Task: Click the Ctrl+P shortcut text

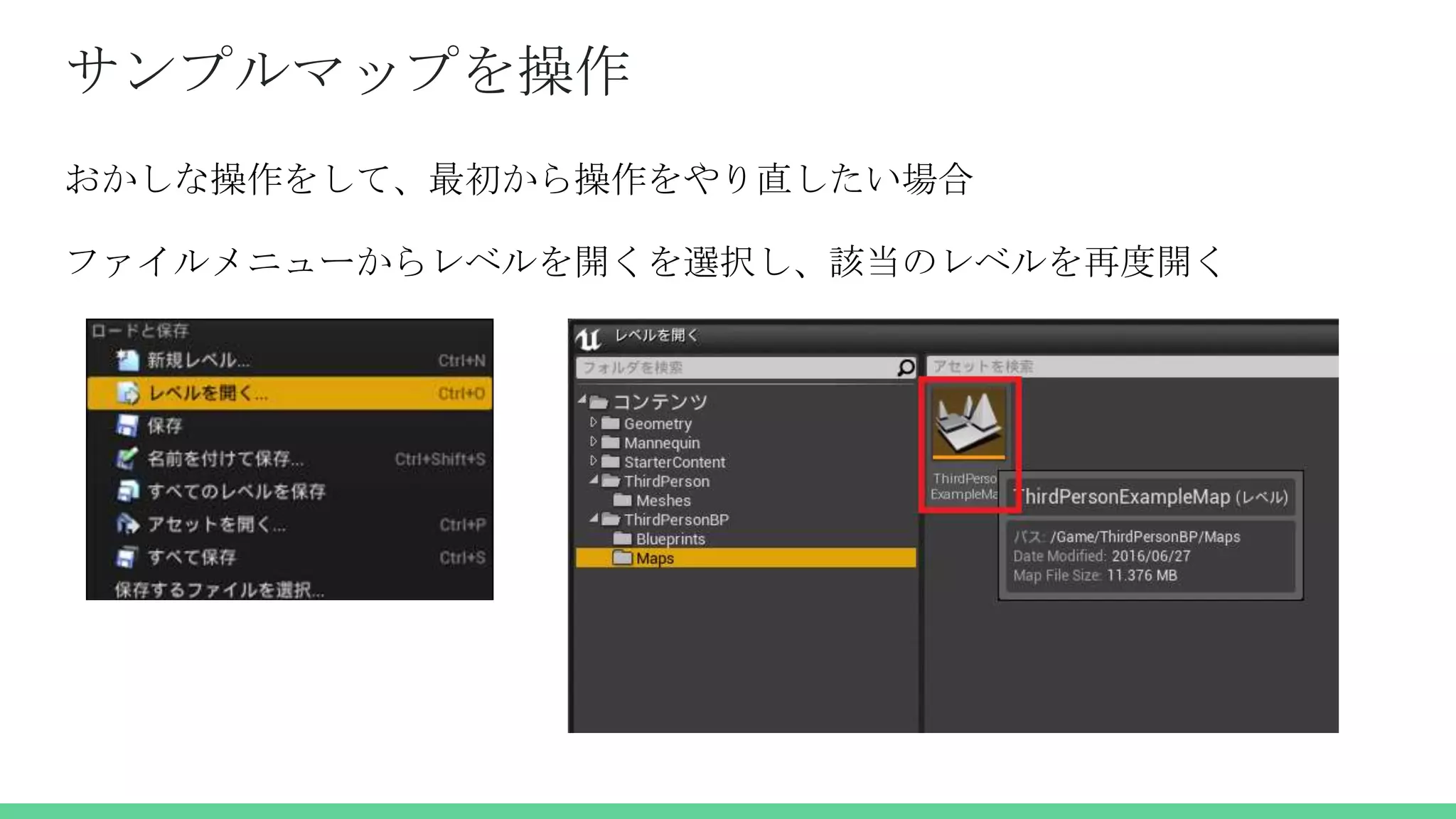Action: (462, 525)
